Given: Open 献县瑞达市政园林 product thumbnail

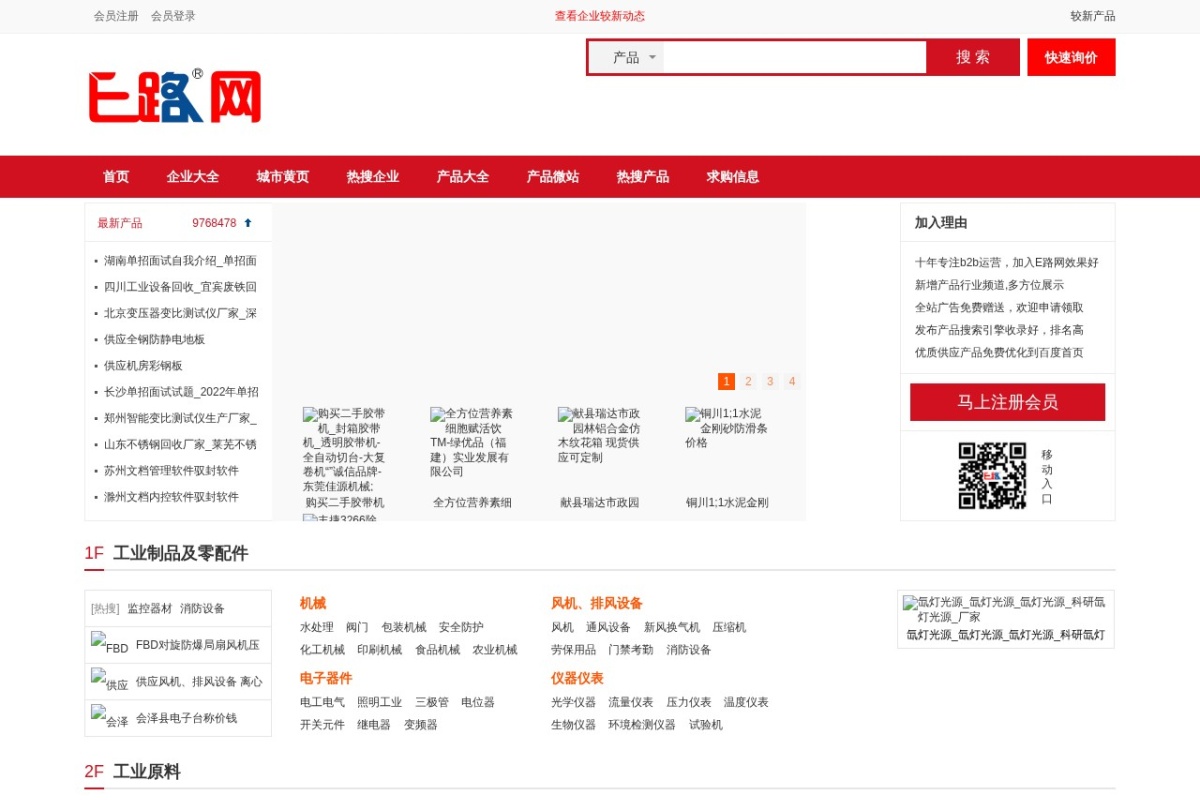Looking at the screenshot, I should pyautogui.click(x=599, y=435).
